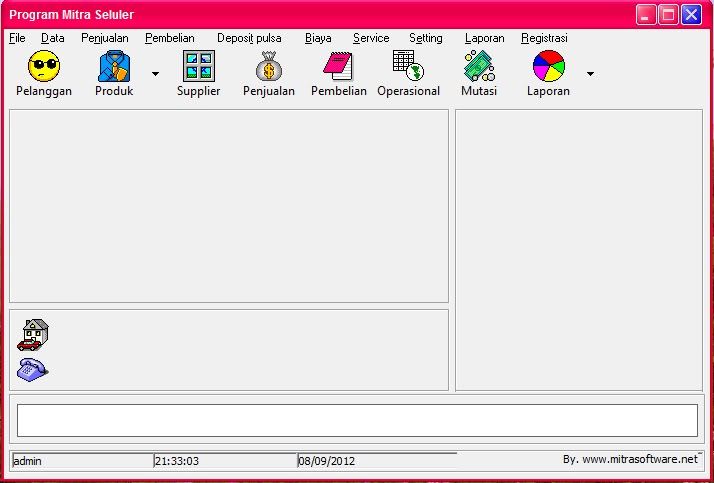Open the Laporan menu in menu bar
The height and width of the screenshot is (483, 714).
(x=484, y=38)
